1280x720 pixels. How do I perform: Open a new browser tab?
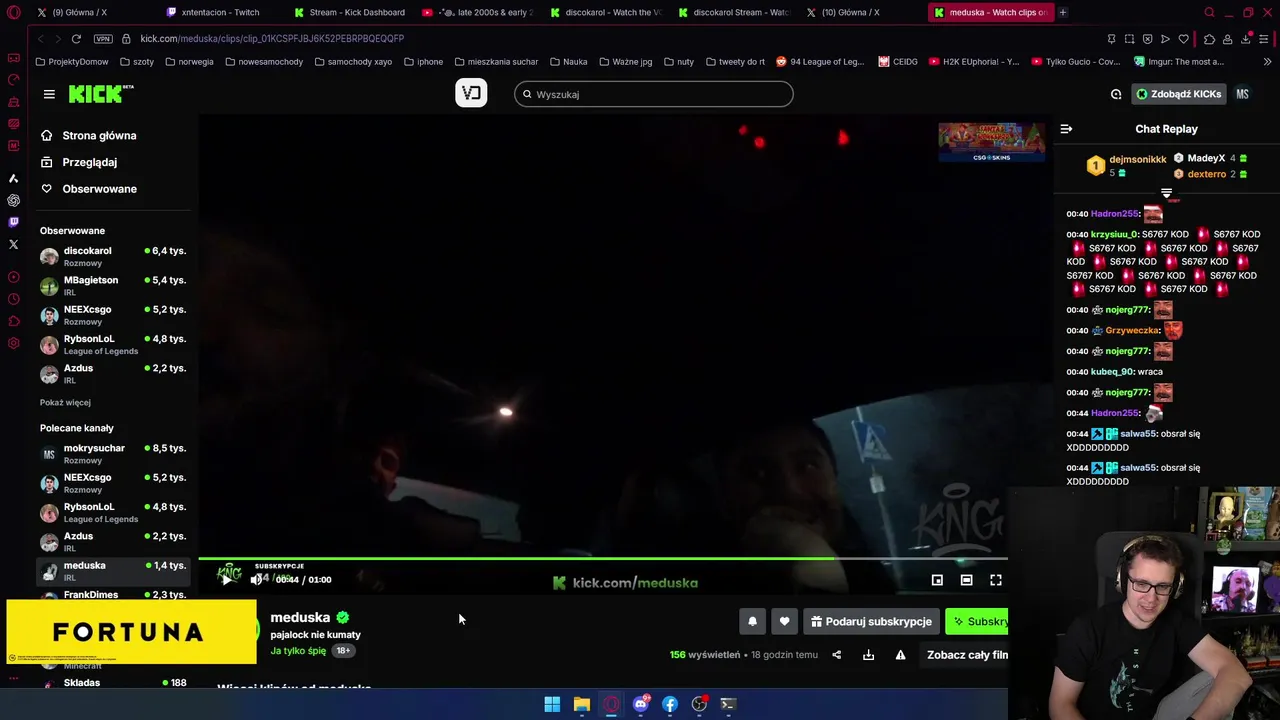pos(1062,12)
